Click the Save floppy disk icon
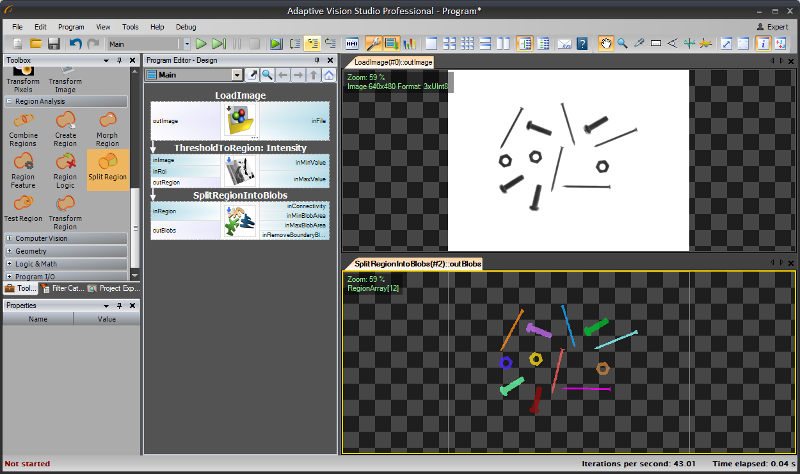The image size is (800, 474). click(x=54, y=44)
